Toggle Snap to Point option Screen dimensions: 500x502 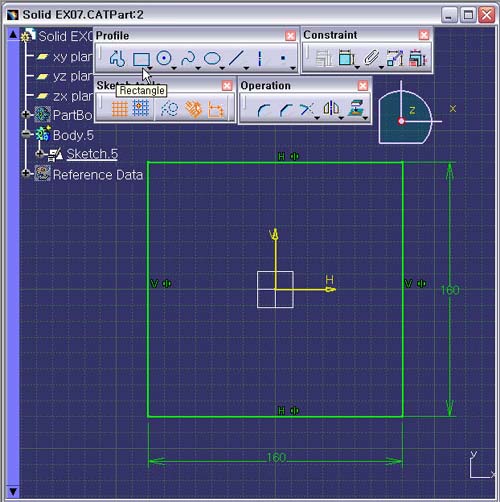141,109
